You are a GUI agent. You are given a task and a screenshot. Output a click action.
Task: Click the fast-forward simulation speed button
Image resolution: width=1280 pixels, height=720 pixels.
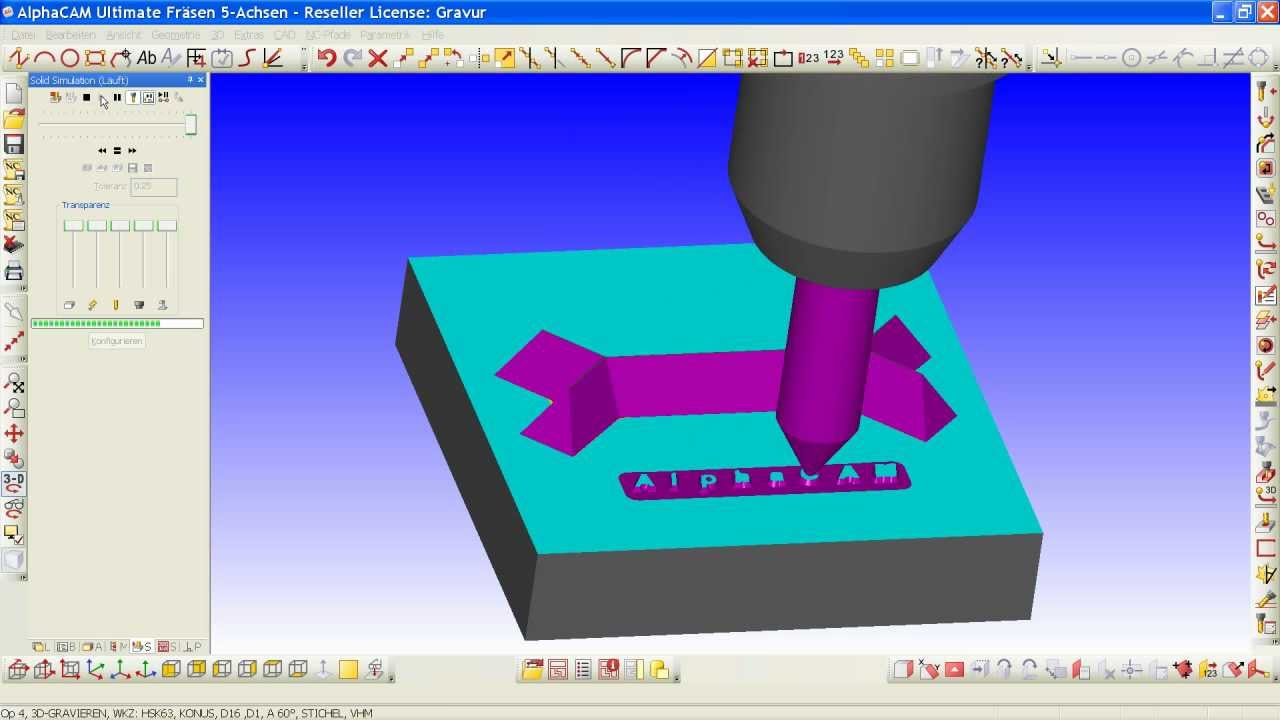point(132,151)
